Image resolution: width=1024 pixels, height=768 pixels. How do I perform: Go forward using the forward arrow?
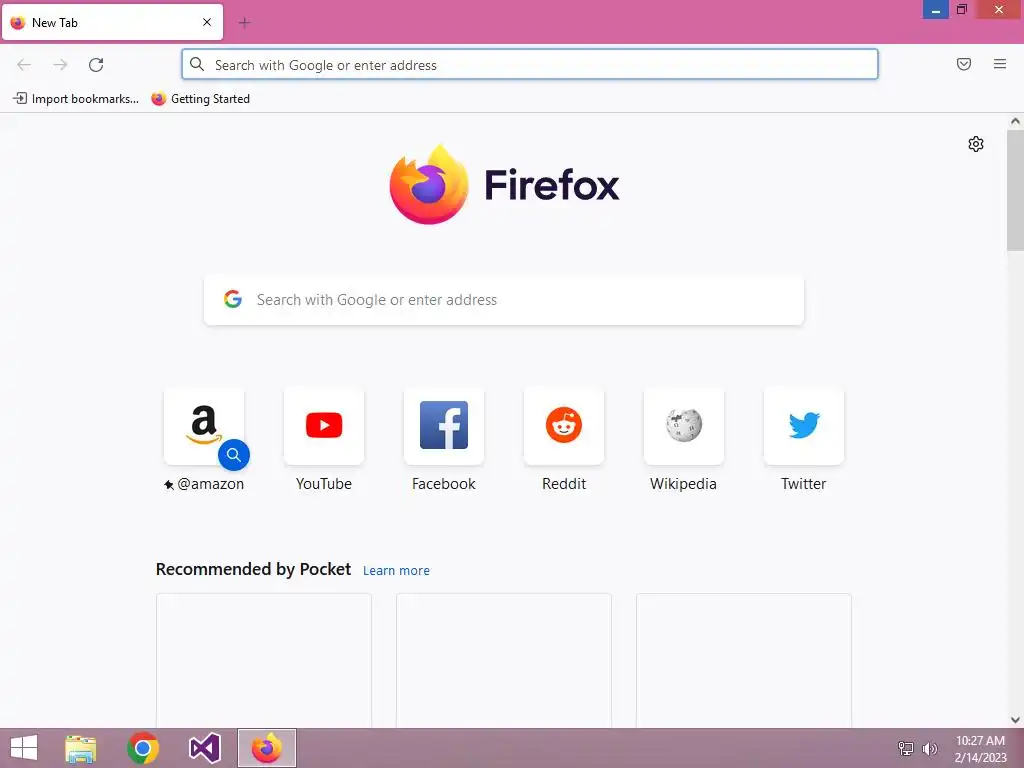pos(60,65)
